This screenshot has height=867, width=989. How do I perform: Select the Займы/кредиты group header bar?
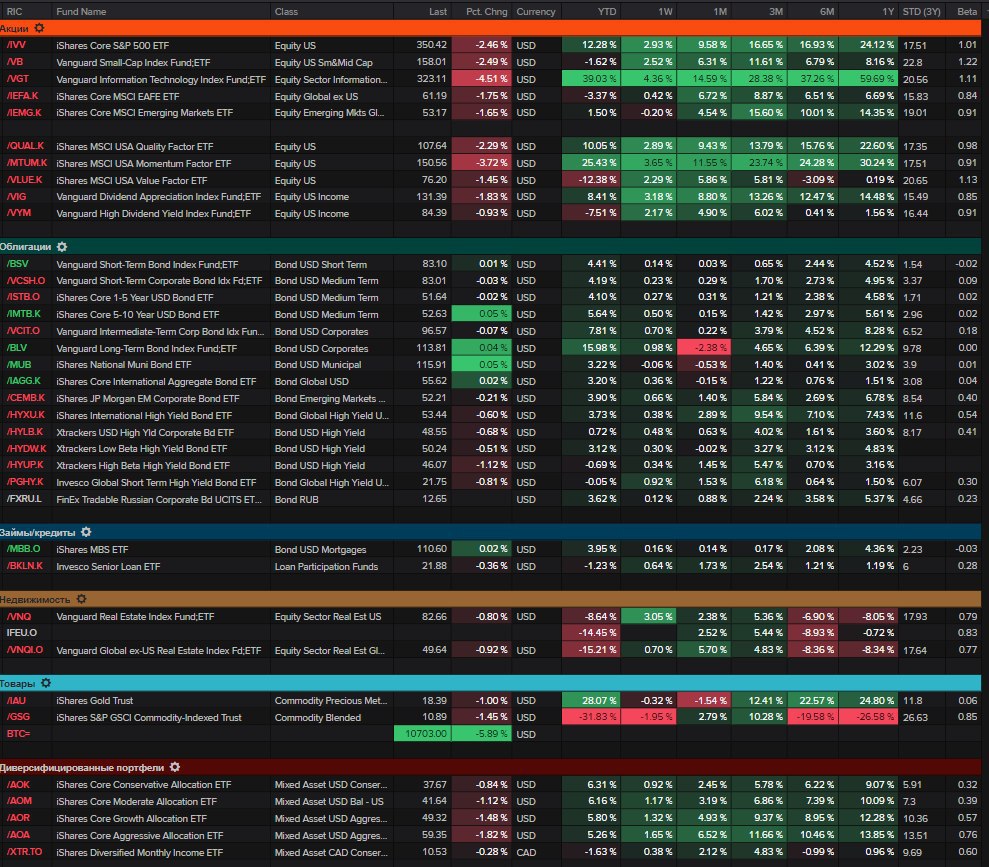click(491, 532)
